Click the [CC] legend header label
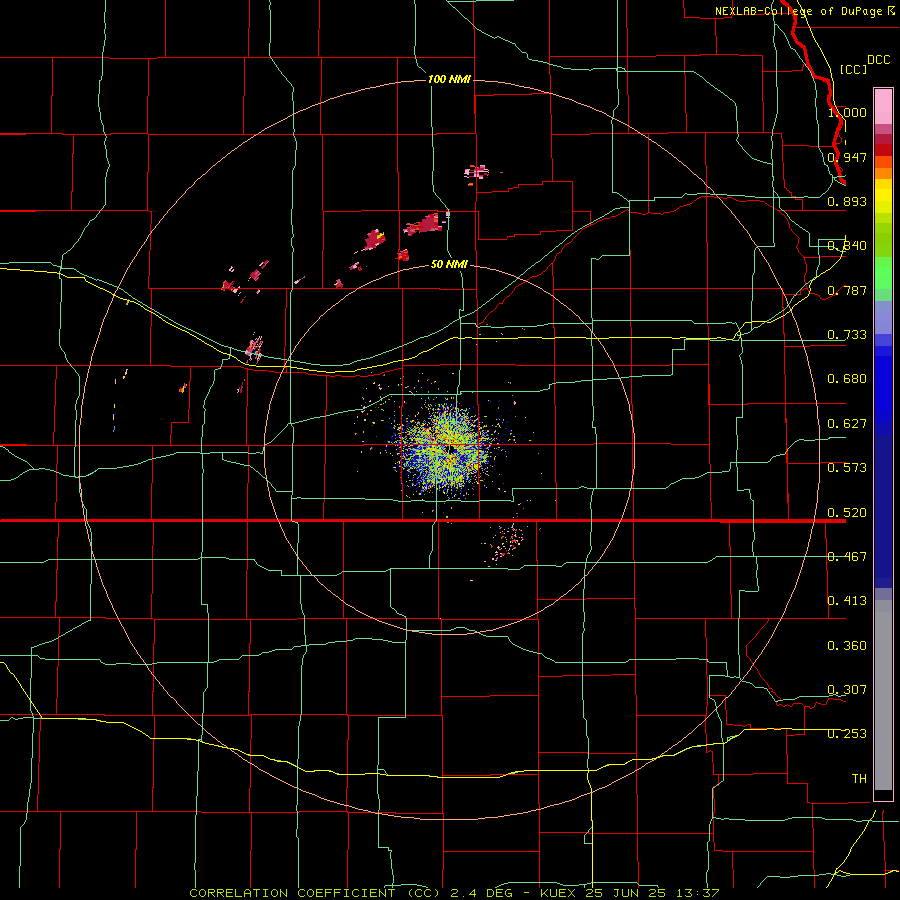This screenshot has width=900, height=900. point(854,69)
